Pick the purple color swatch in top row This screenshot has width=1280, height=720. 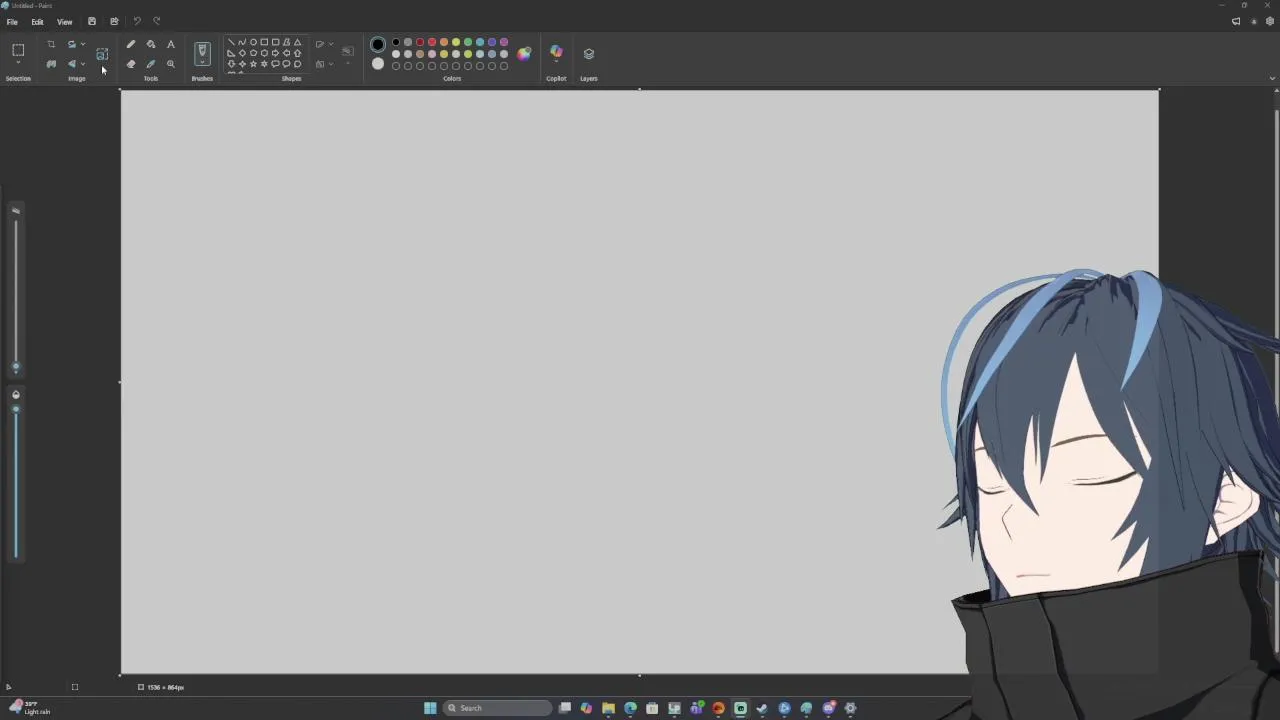tap(503, 43)
